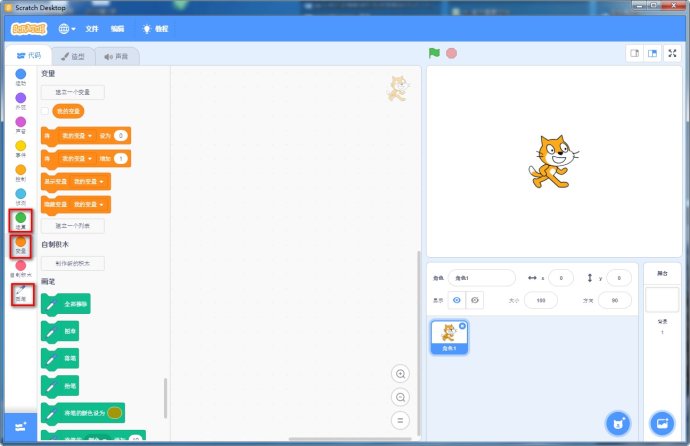This screenshot has height=446, width=690.
Task: Click value 1 in the 增加 change block
Action: tap(121, 159)
